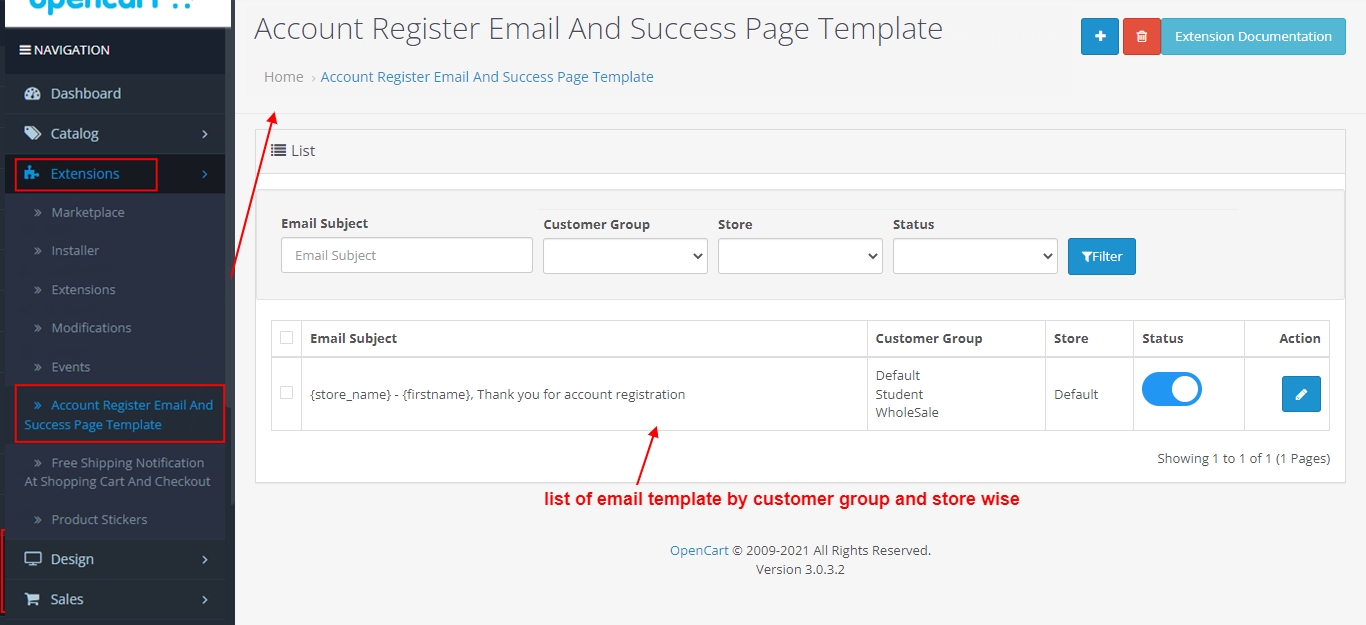Image resolution: width=1366 pixels, height=625 pixels.
Task: Click the Design monitor icon in the sidebar
Action: [x=32, y=559]
